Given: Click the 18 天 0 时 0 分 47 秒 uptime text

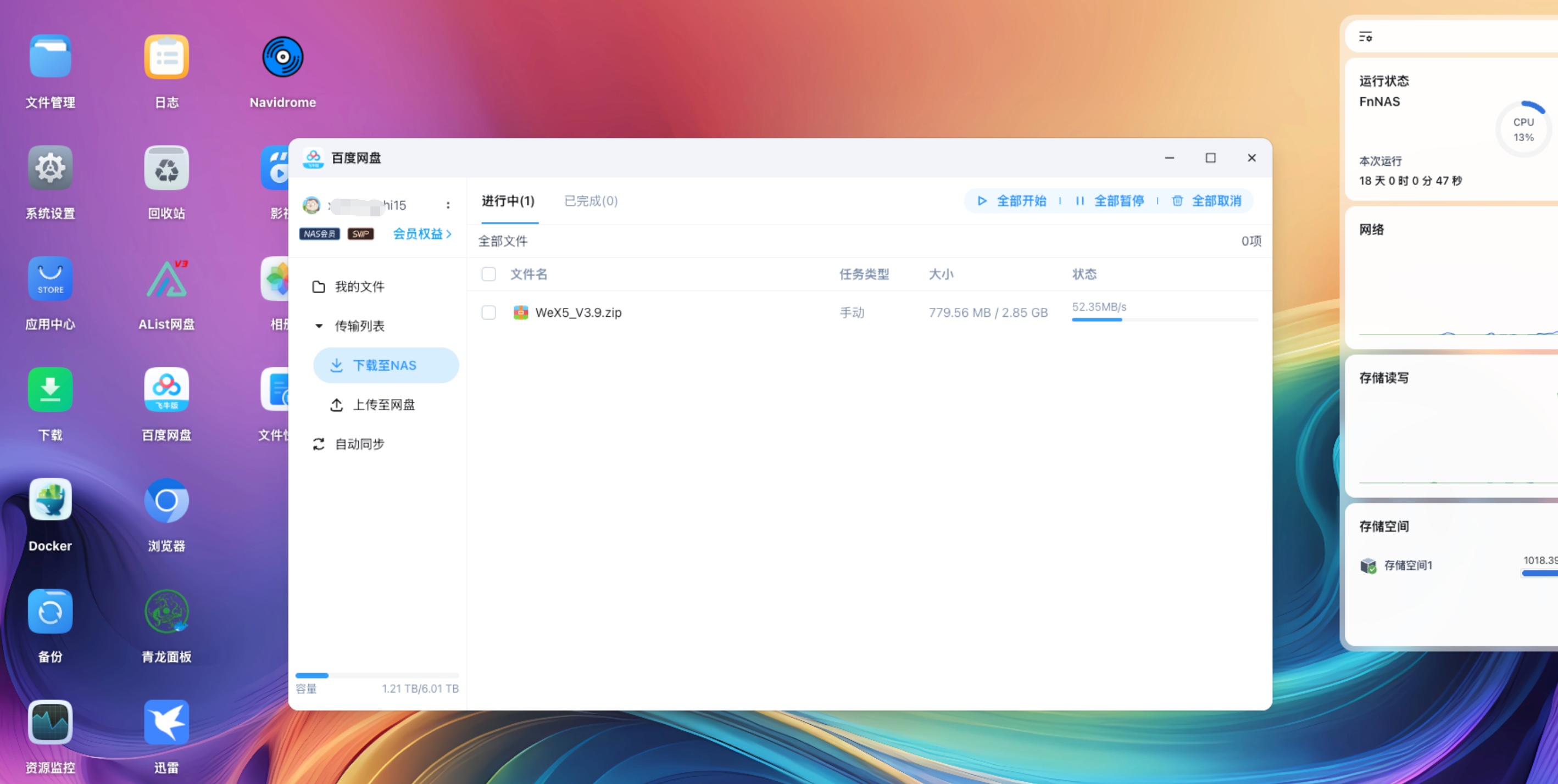Looking at the screenshot, I should tap(1410, 181).
